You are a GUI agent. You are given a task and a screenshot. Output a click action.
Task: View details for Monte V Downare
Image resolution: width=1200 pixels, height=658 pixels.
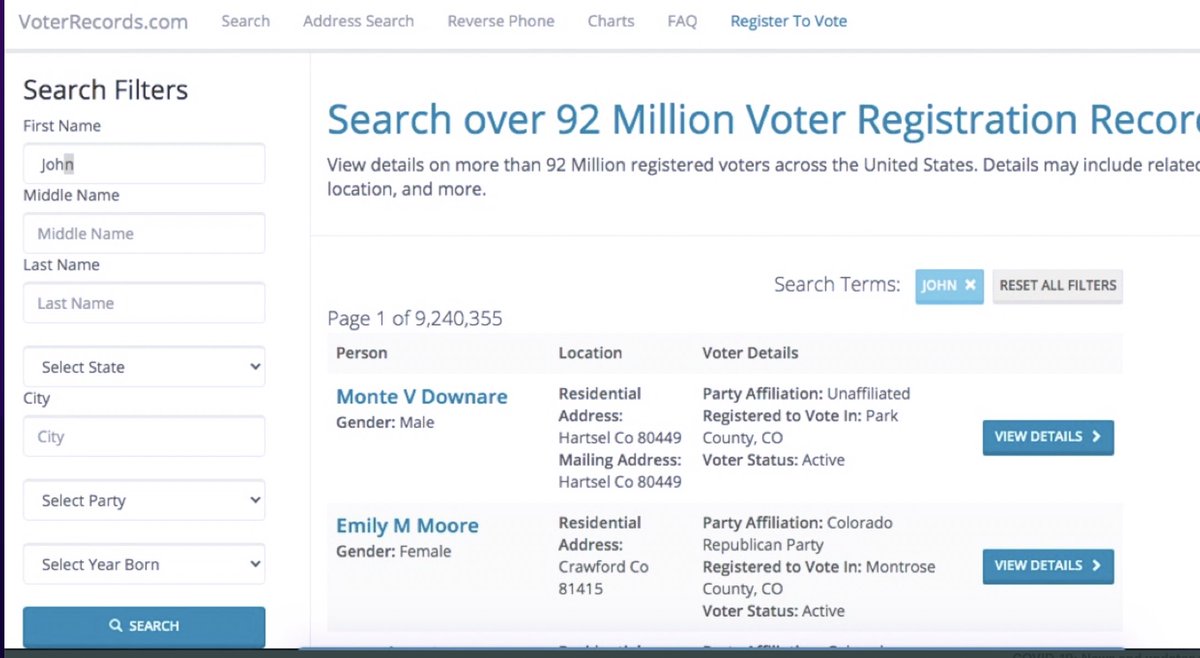click(1048, 437)
